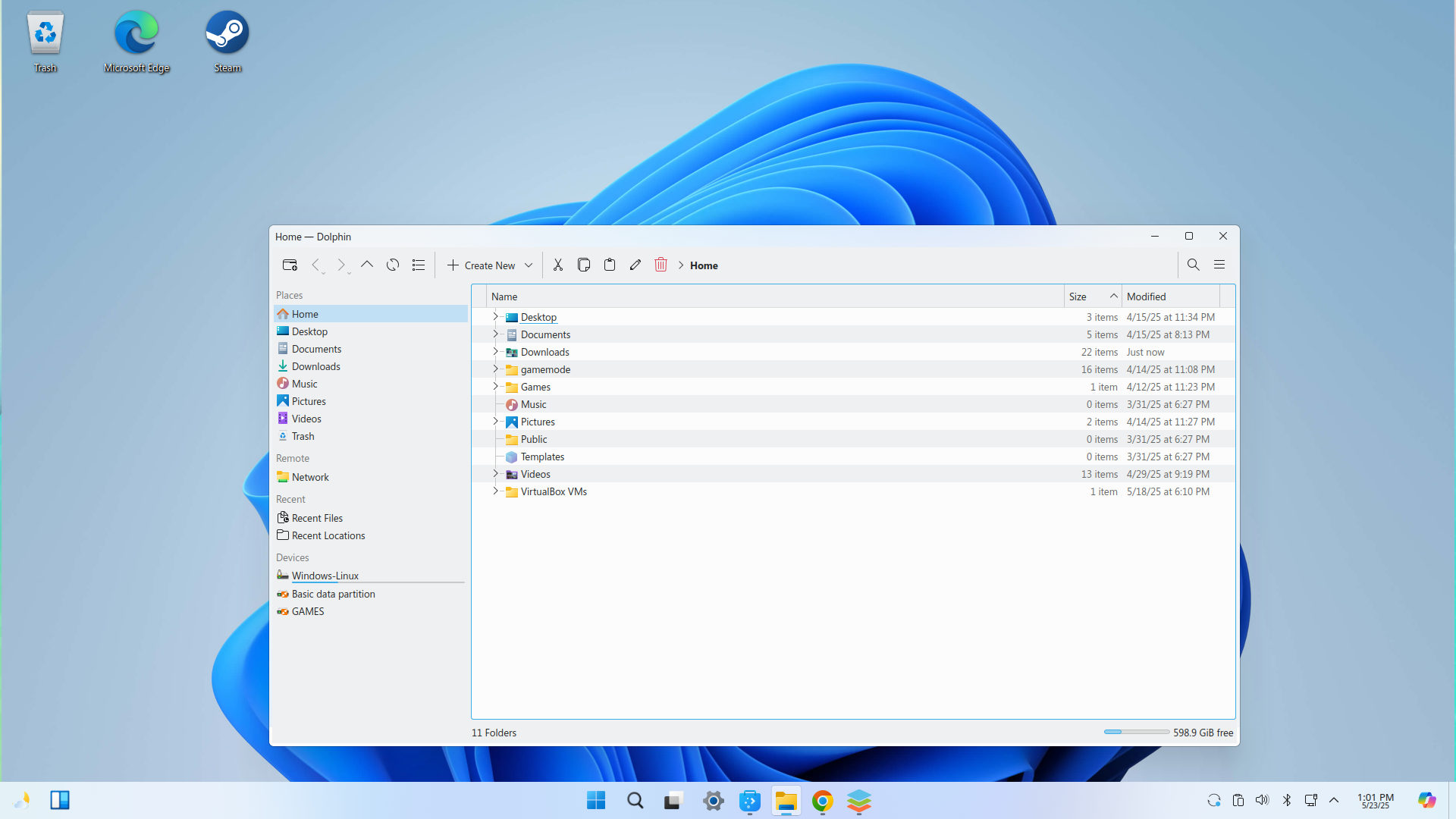Open the clipboard tray icon
The width and height of the screenshot is (1456, 819).
click(x=1238, y=800)
